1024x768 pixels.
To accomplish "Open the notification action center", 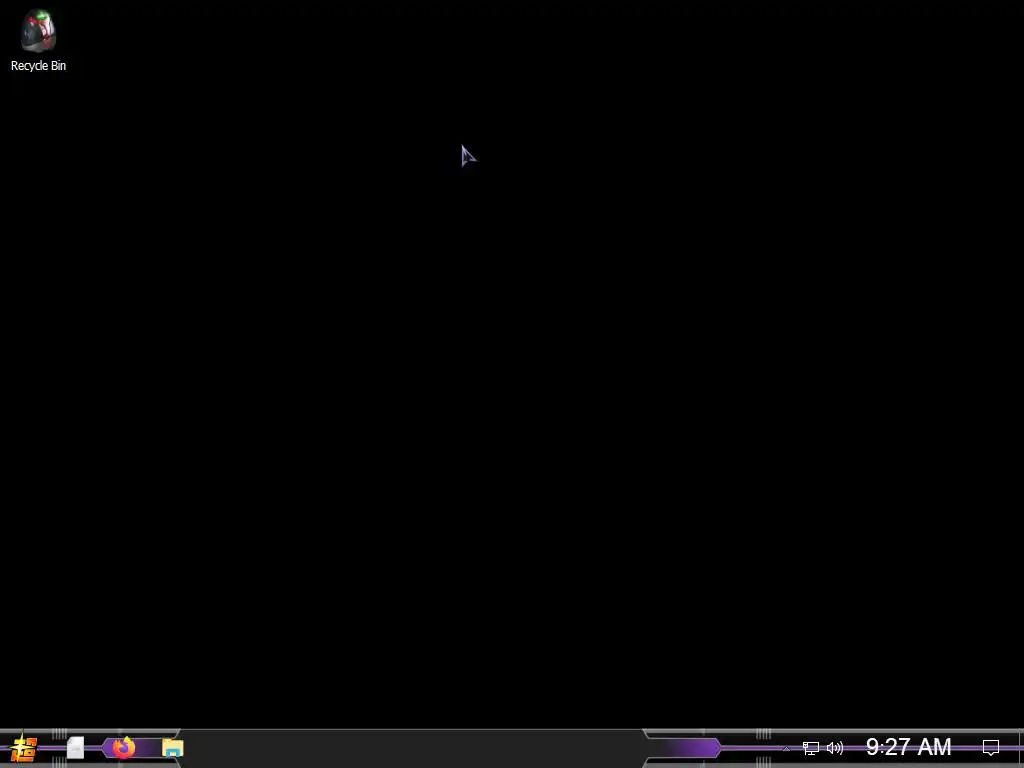I will pyautogui.click(x=991, y=747).
